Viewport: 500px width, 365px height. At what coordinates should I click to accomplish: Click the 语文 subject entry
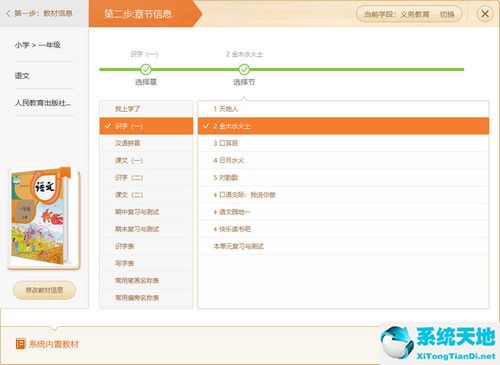point(22,76)
